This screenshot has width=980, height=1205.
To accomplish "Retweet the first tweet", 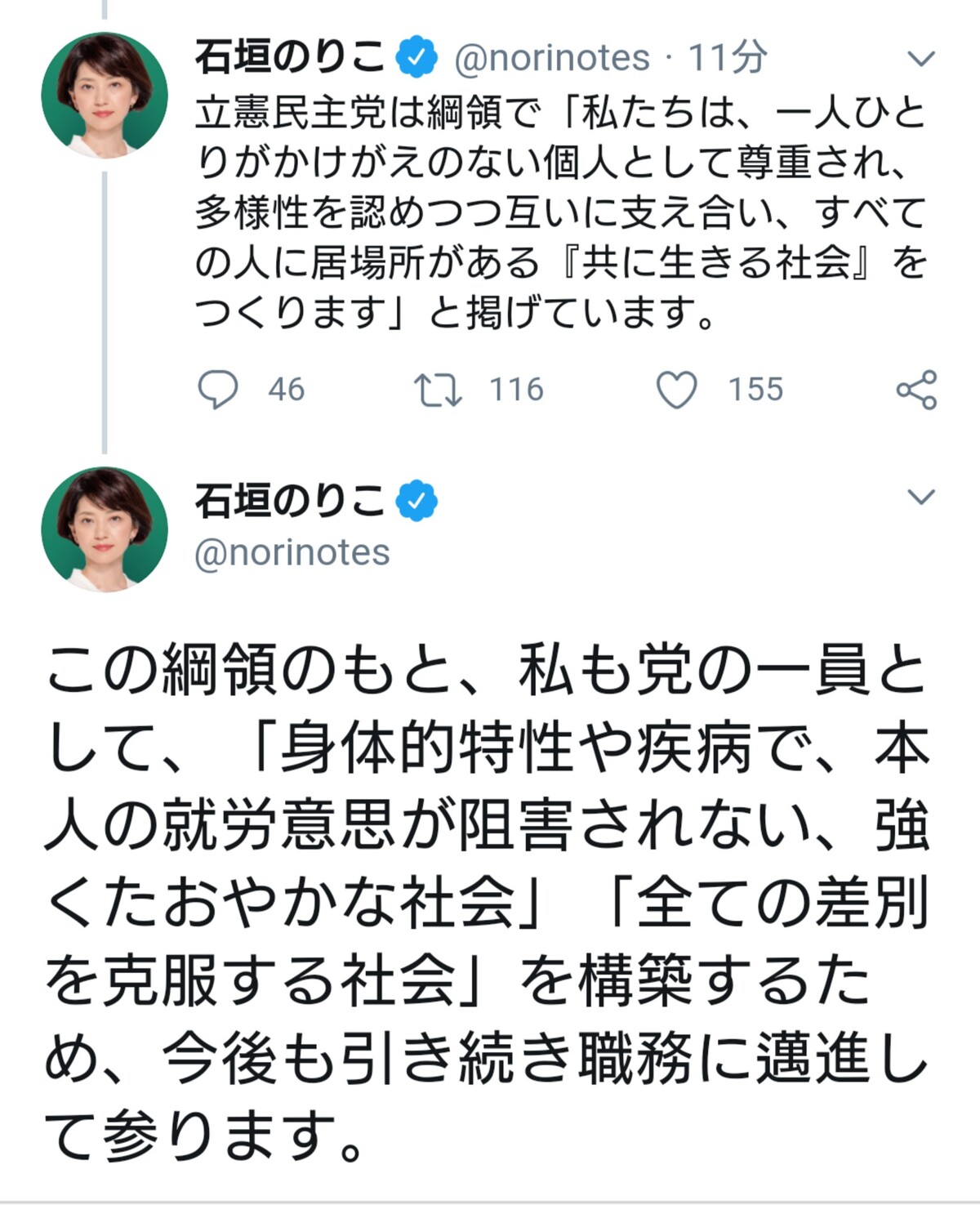I will 438,390.
